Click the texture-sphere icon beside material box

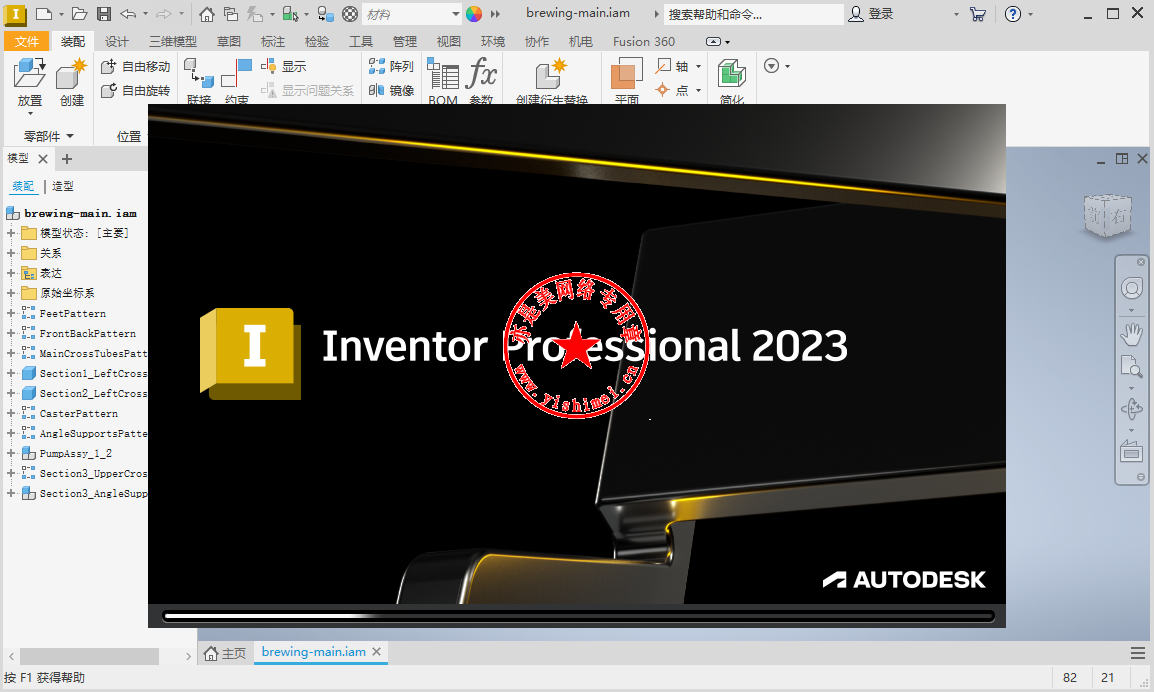coord(350,13)
